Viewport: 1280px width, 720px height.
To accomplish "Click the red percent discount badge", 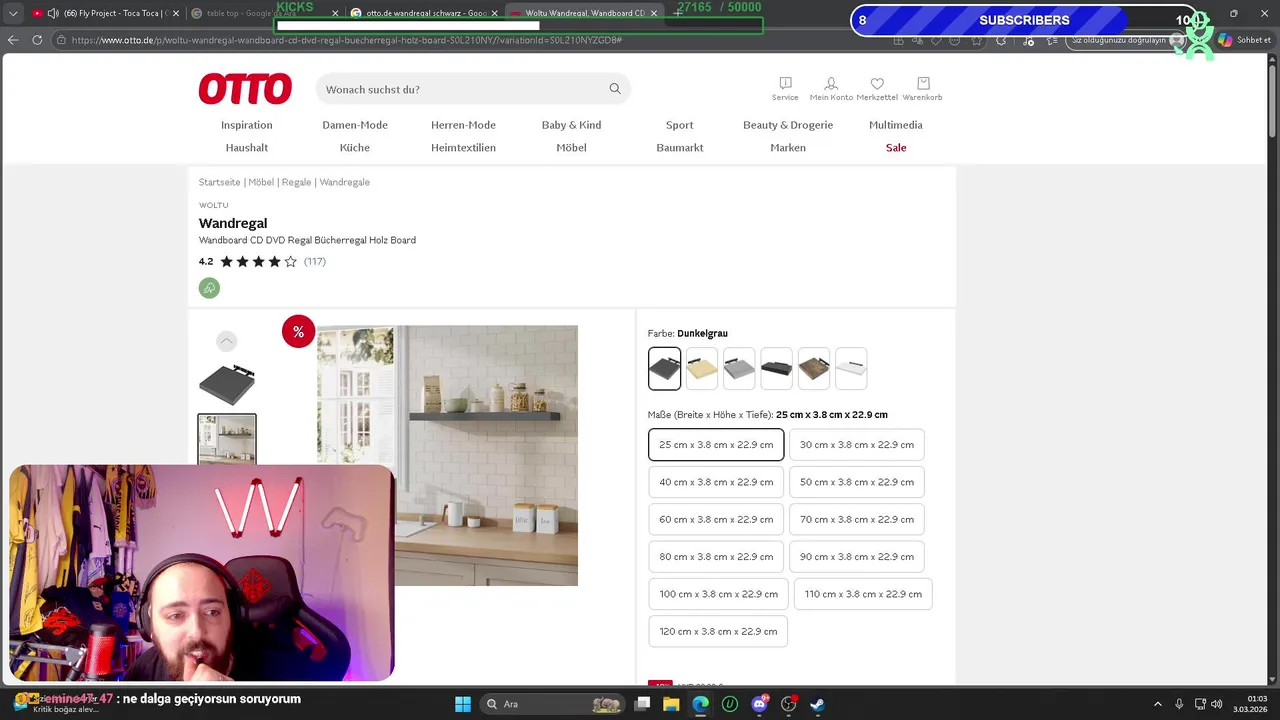I will pyautogui.click(x=298, y=332).
